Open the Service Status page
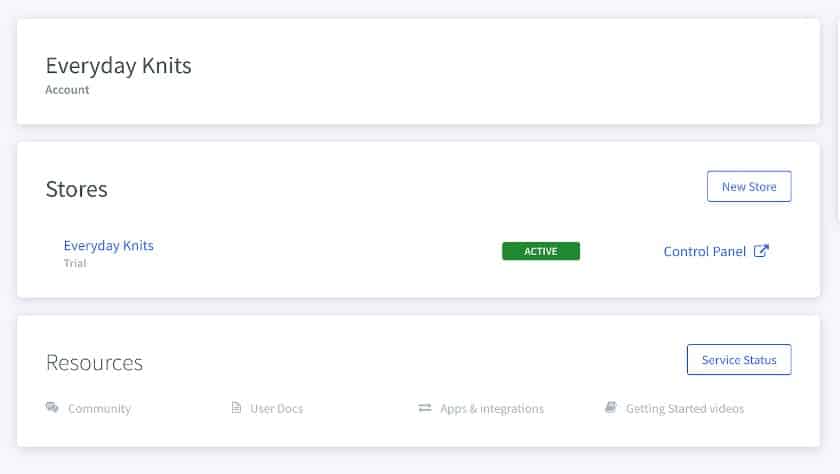This screenshot has height=474, width=840. (739, 359)
